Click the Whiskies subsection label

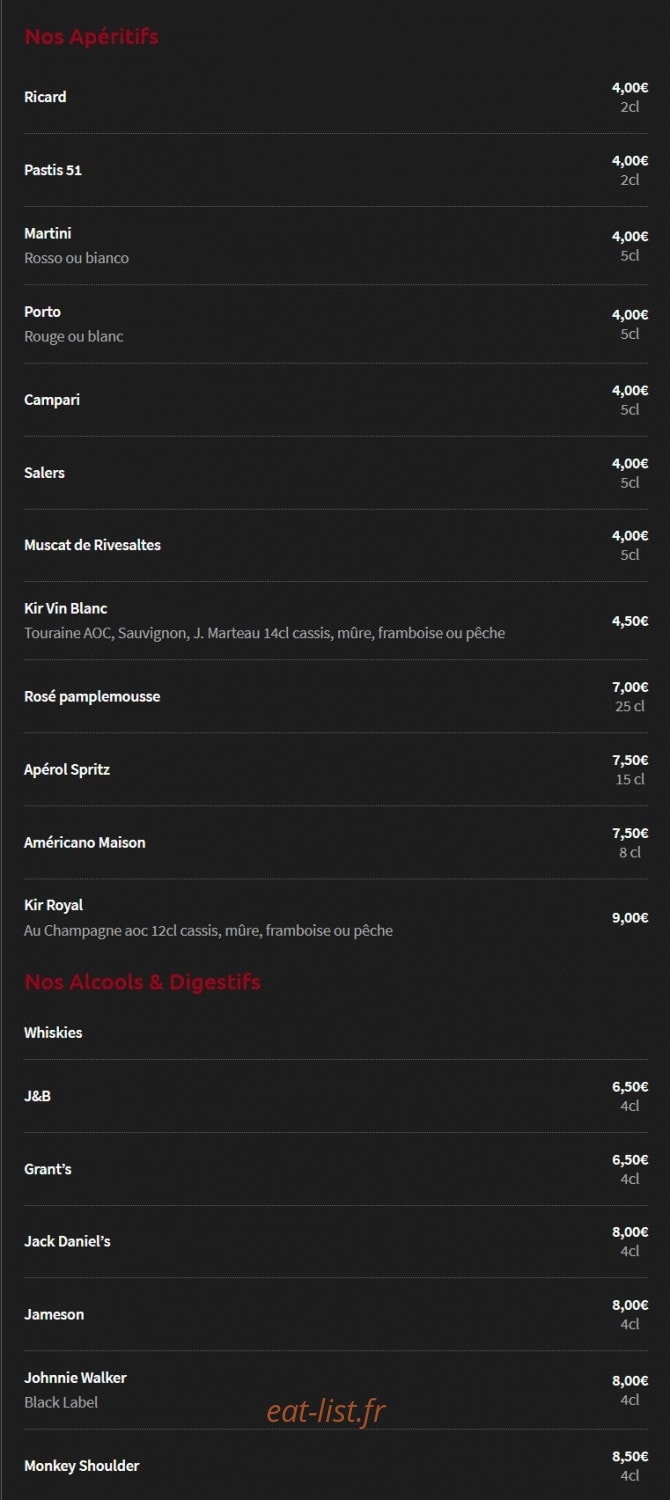tap(53, 1033)
